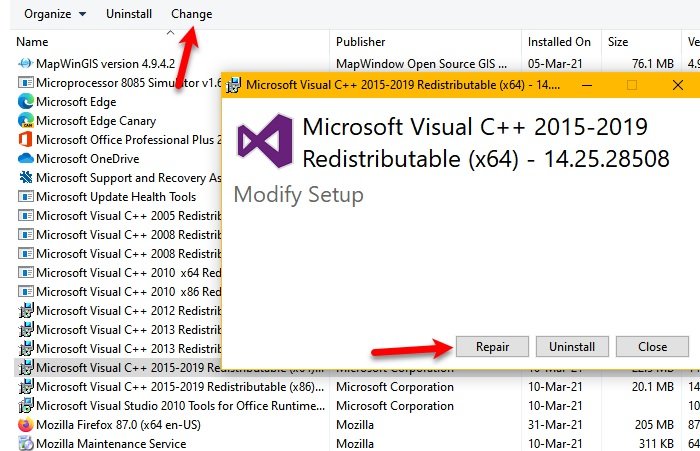This screenshot has width=700, height=451.
Task: Click the Microsoft Edge Canary icon
Action: 26,120
